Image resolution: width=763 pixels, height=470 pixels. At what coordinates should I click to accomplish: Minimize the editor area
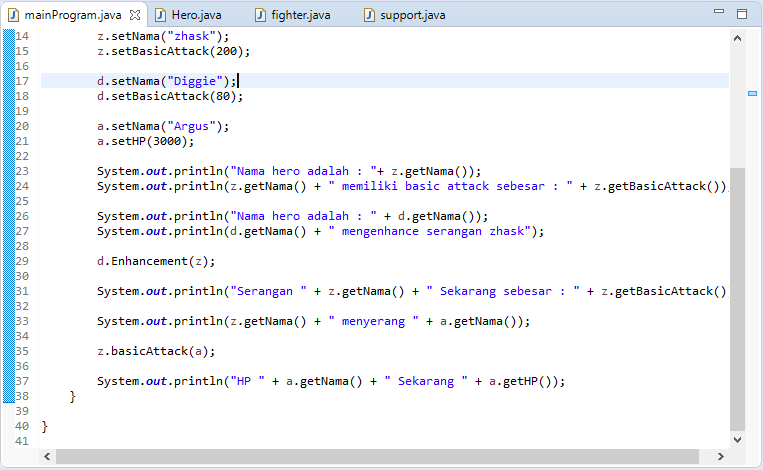[719, 11]
